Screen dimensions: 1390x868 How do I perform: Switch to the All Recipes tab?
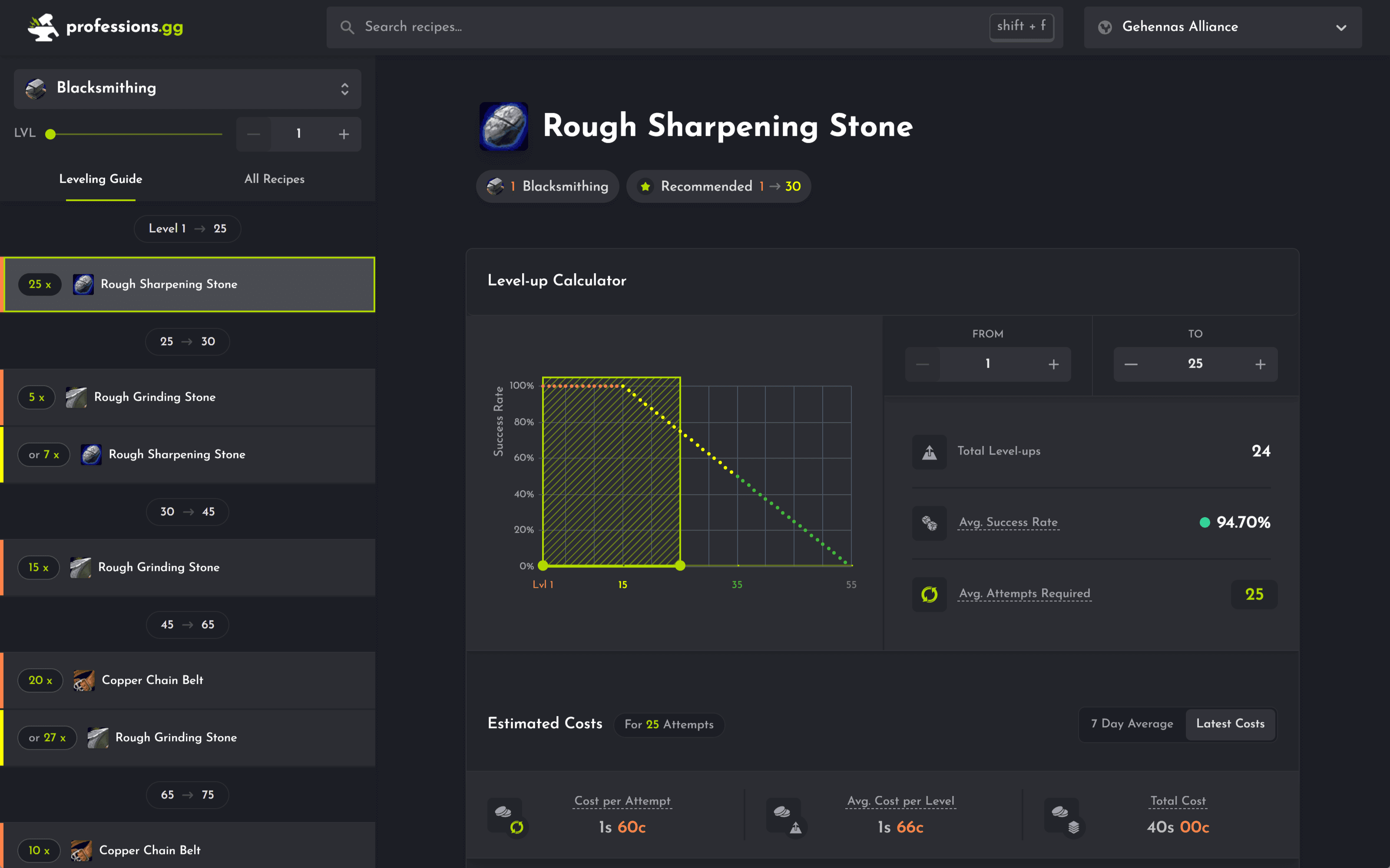point(274,179)
